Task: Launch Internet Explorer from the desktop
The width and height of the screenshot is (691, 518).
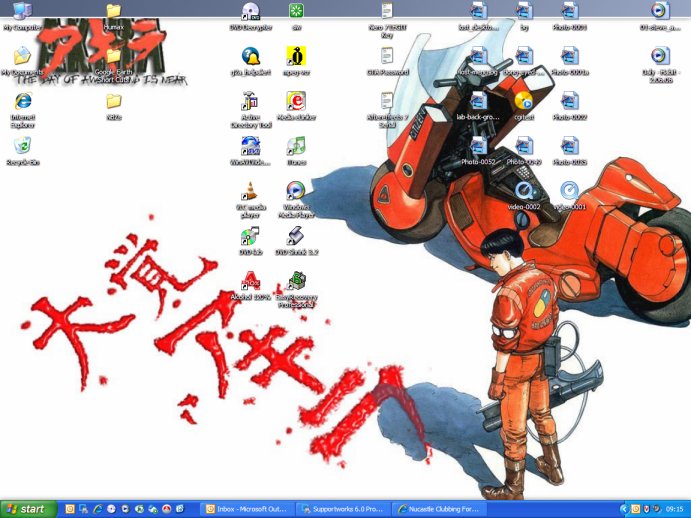Action: (x=22, y=101)
